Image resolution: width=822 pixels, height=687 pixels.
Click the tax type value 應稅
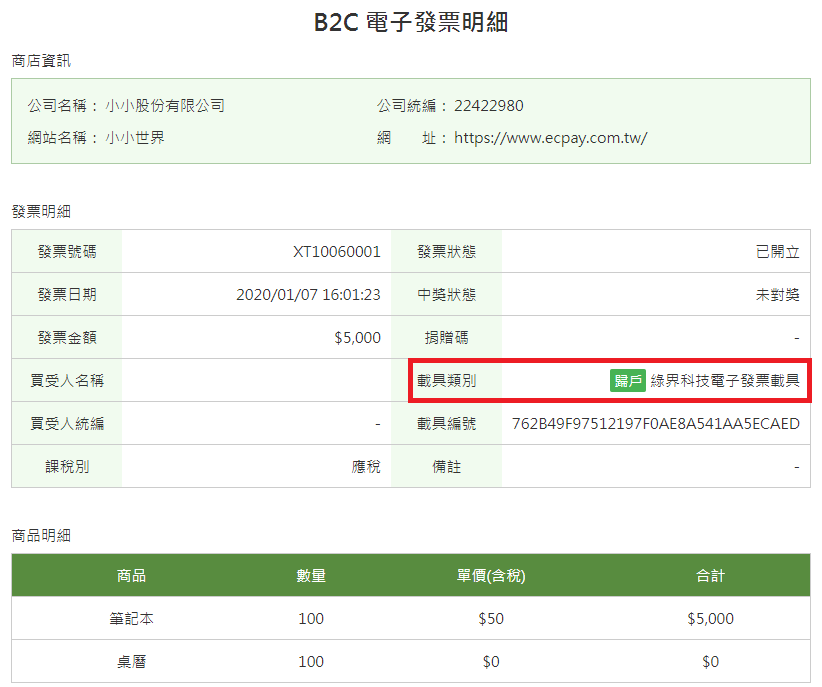pos(366,467)
